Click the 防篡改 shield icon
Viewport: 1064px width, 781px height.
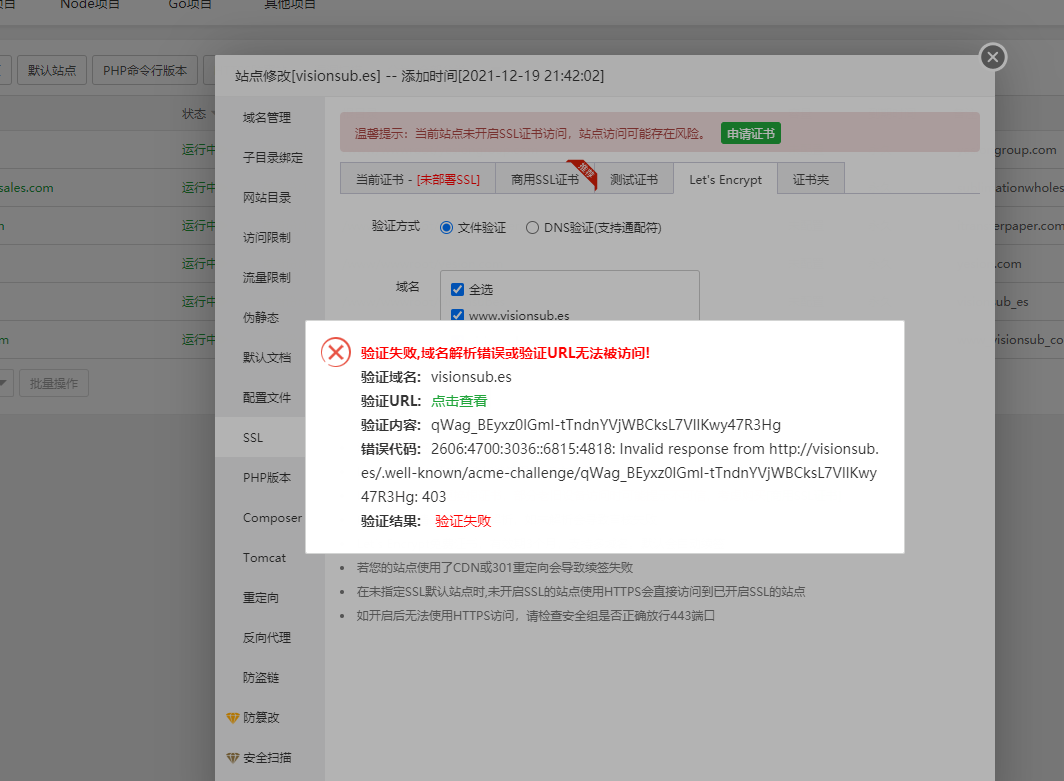pos(233,718)
